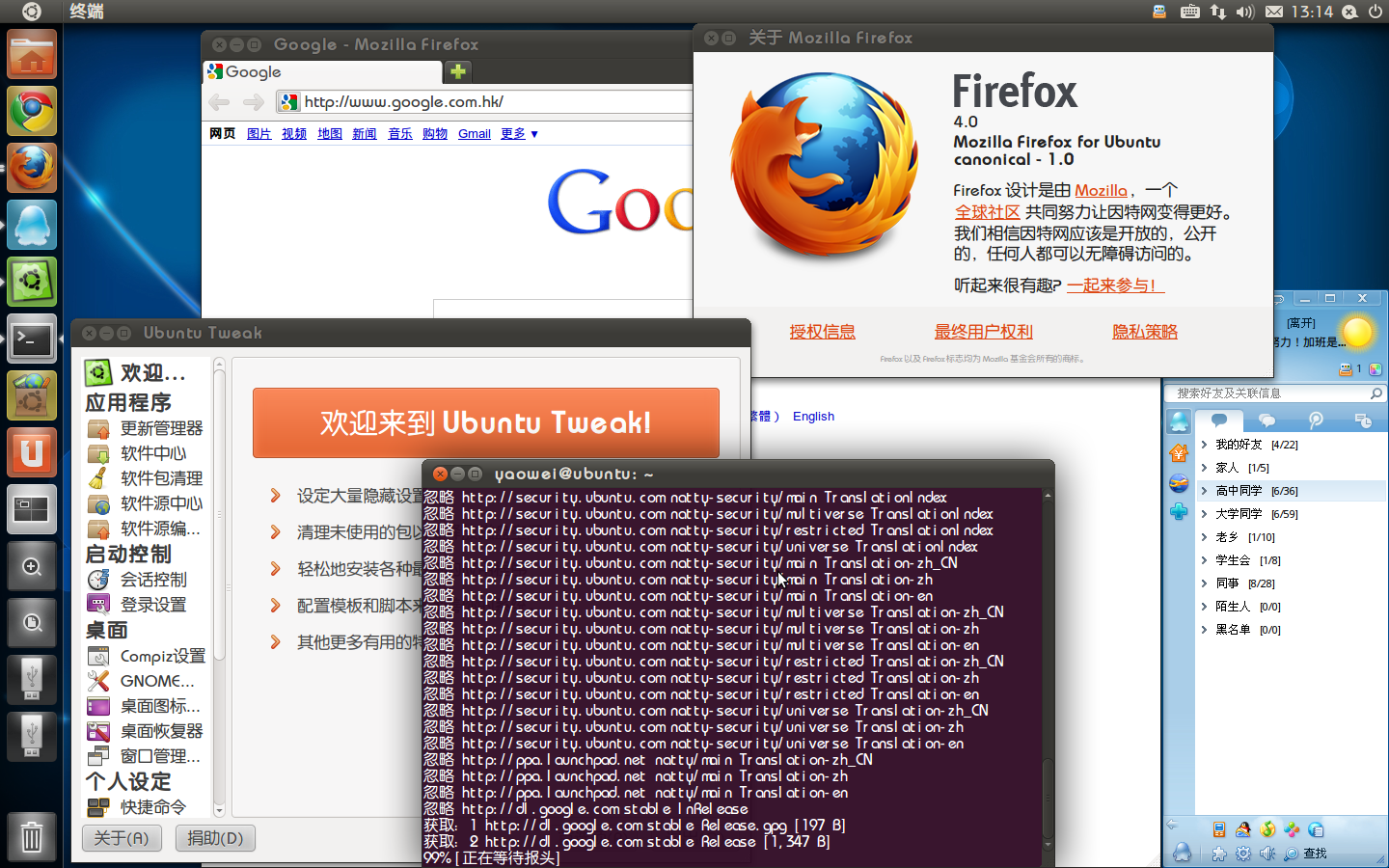The image size is (1389, 868).
Task: Click 一起来参与 link
Action: 1116,285
